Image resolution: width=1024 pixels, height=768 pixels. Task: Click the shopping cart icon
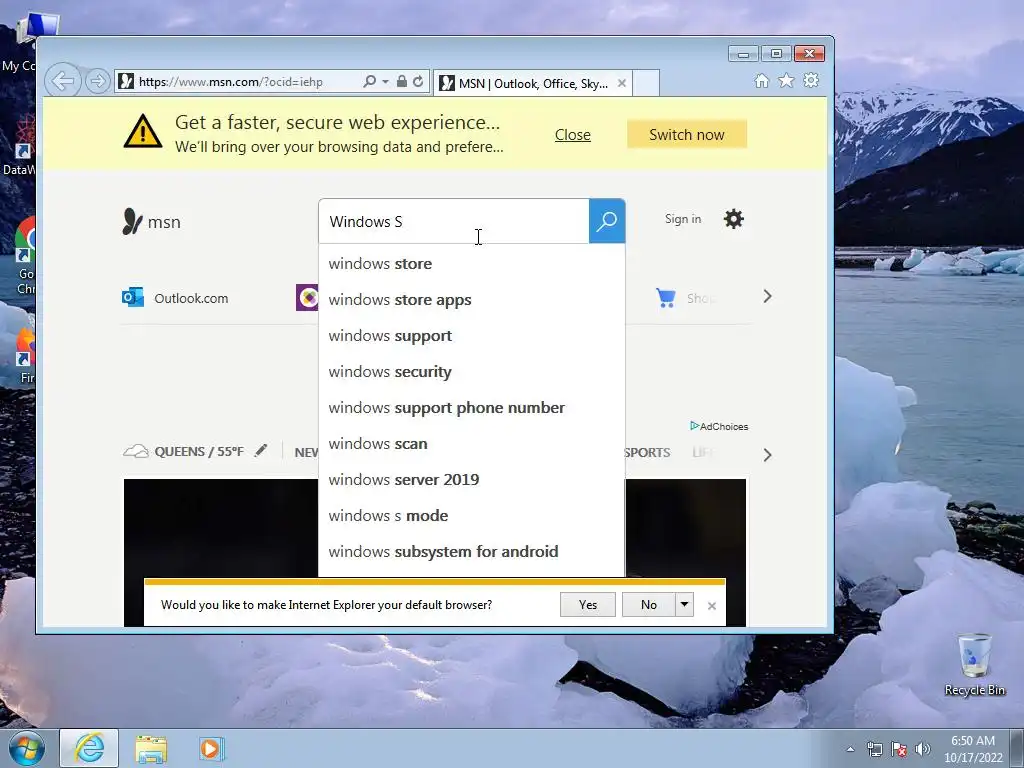coord(665,298)
